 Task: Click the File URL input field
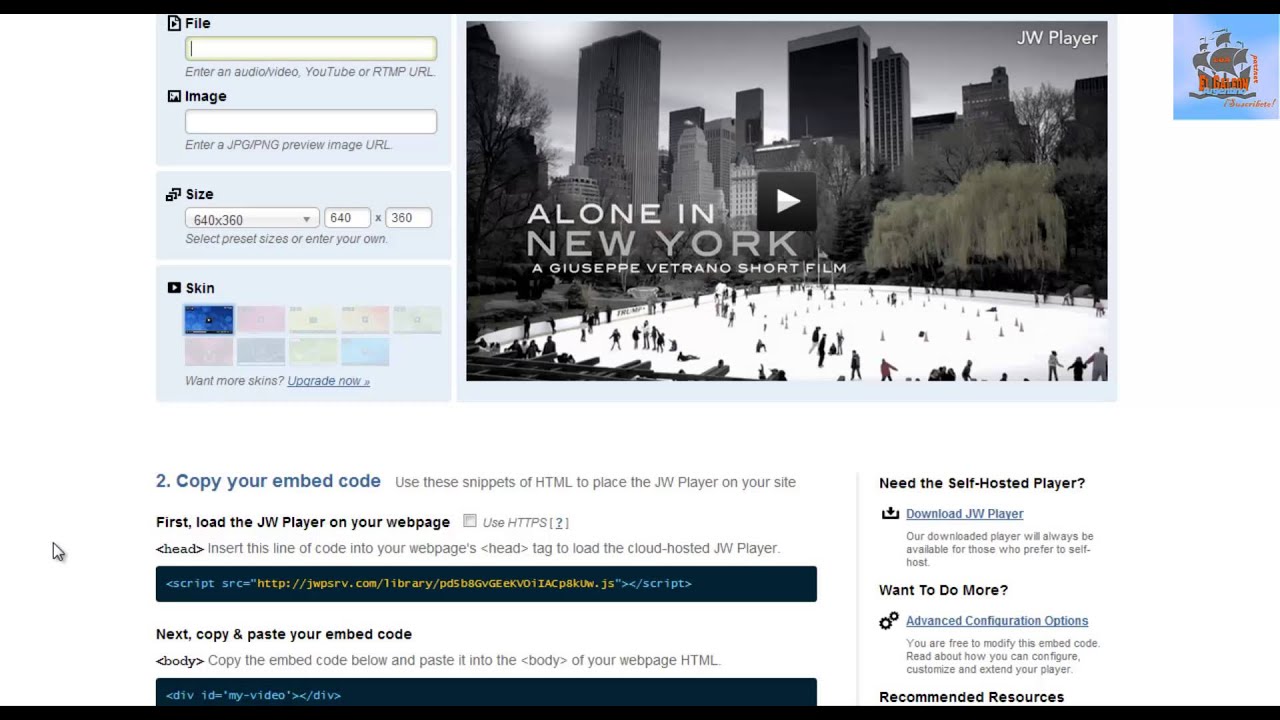pyautogui.click(x=311, y=48)
